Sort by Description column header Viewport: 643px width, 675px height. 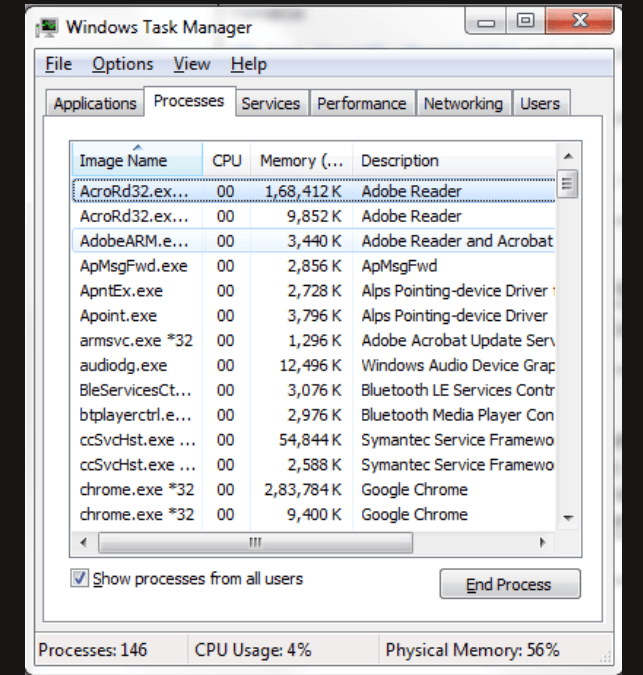click(x=454, y=160)
